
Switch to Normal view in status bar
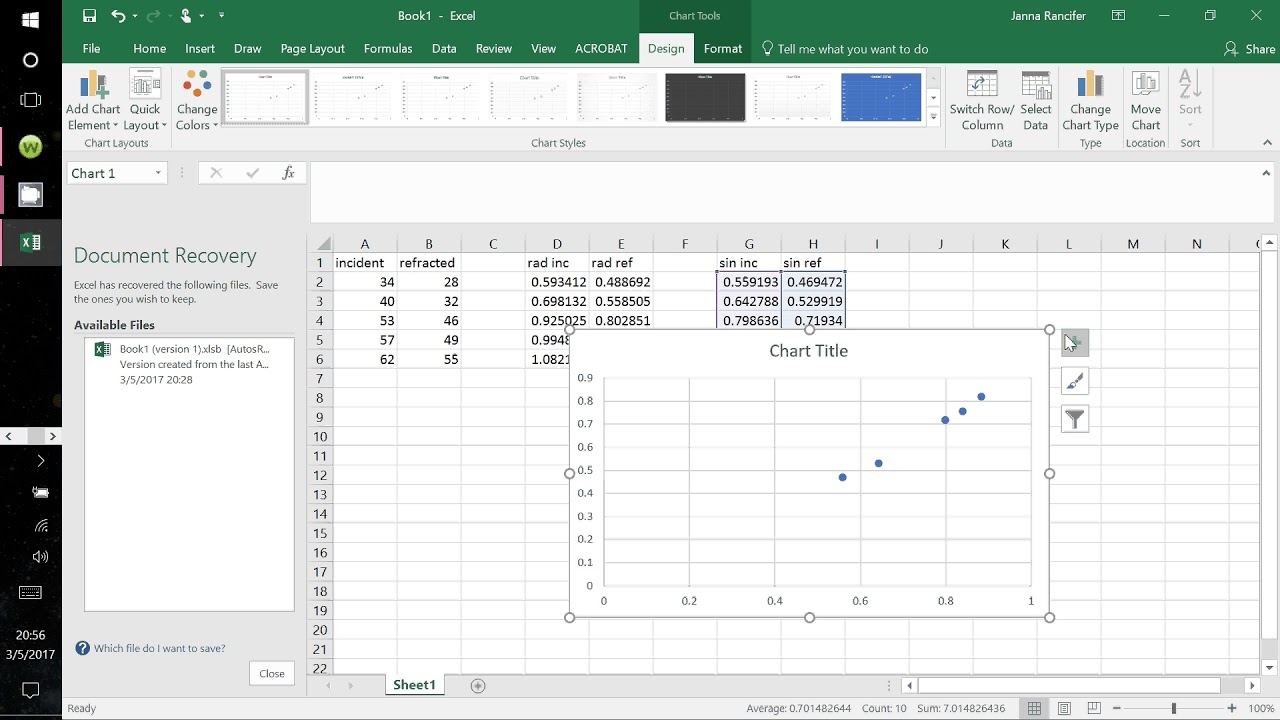tap(1034, 708)
